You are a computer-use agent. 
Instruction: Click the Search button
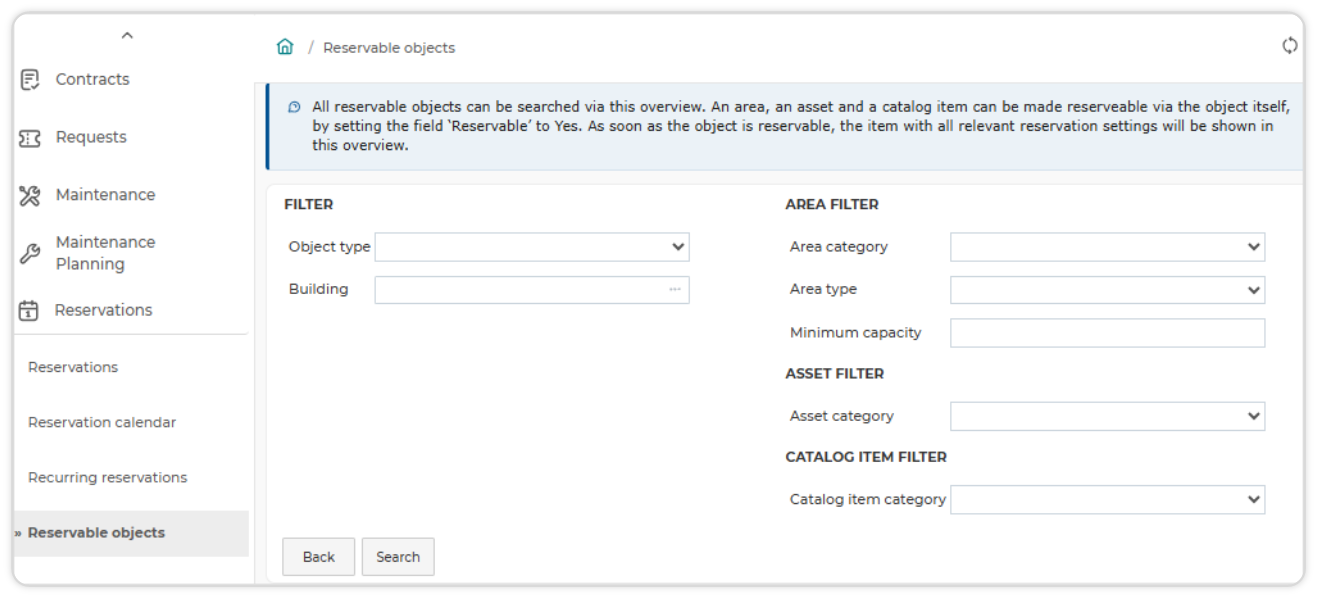click(x=398, y=557)
